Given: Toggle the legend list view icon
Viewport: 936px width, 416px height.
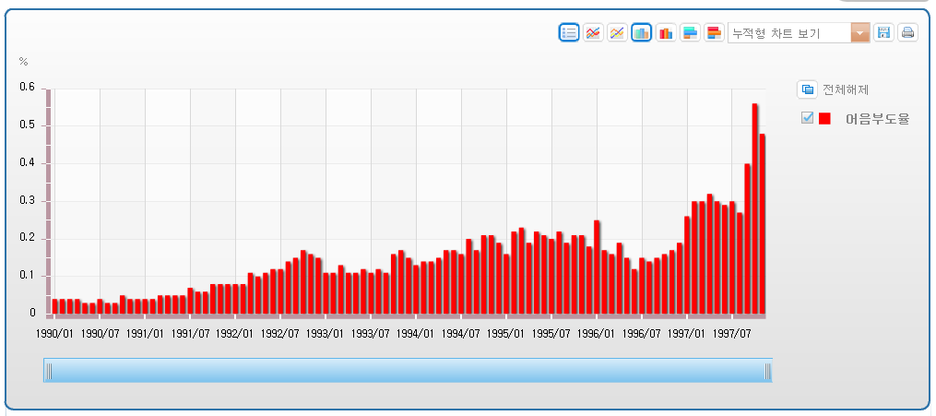Looking at the screenshot, I should tap(569, 33).
